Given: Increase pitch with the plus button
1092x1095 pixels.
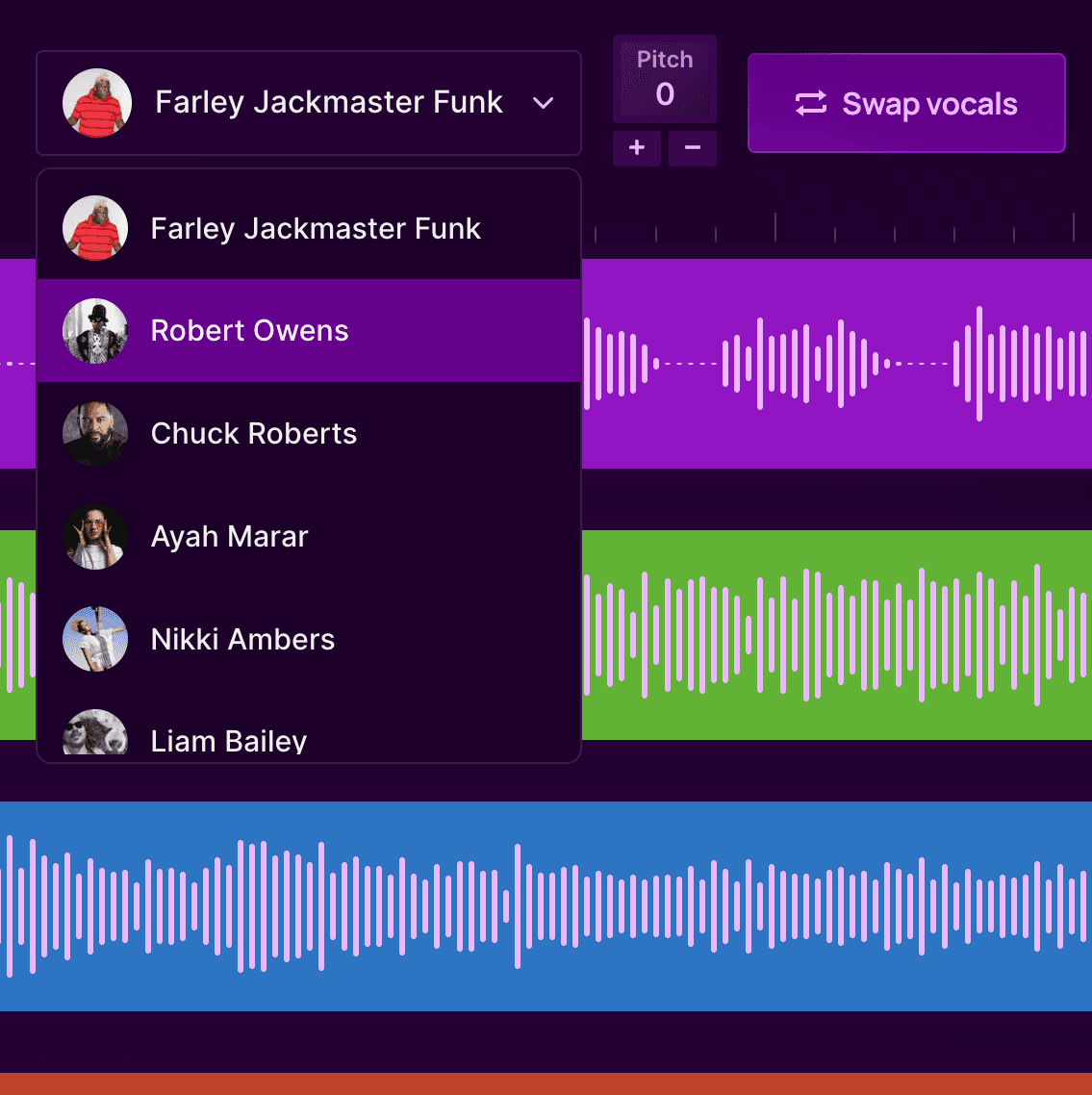Looking at the screenshot, I should click(x=637, y=148).
